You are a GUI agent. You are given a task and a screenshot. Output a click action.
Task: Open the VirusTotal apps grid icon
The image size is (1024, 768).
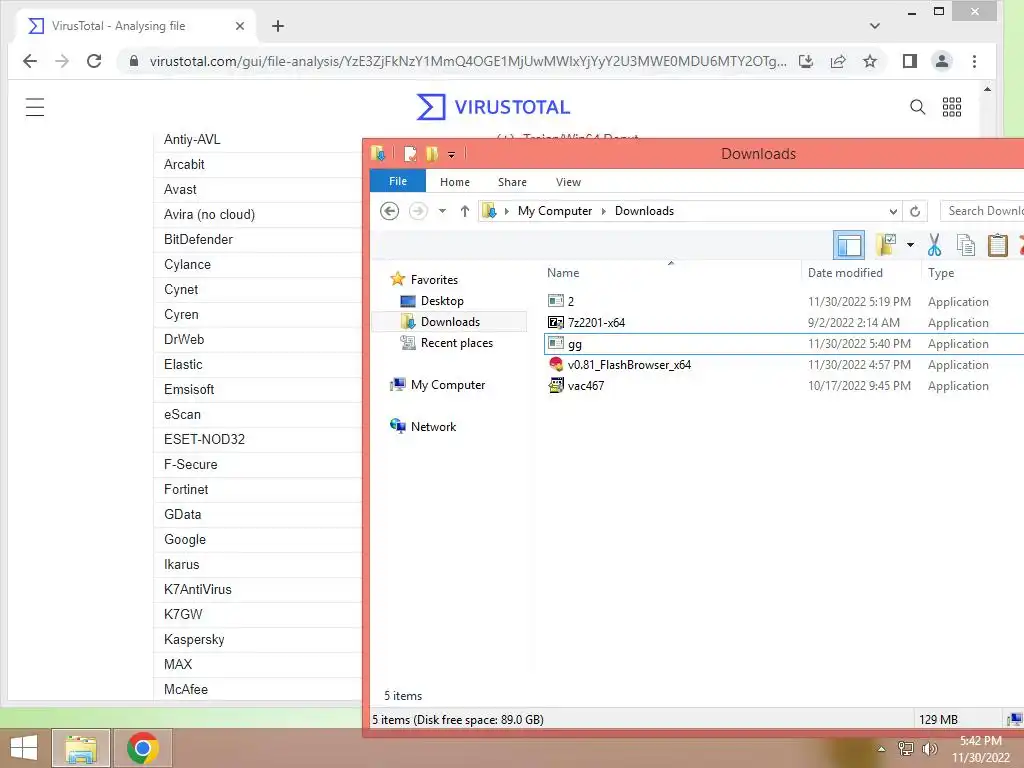click(x=952, y=106)
